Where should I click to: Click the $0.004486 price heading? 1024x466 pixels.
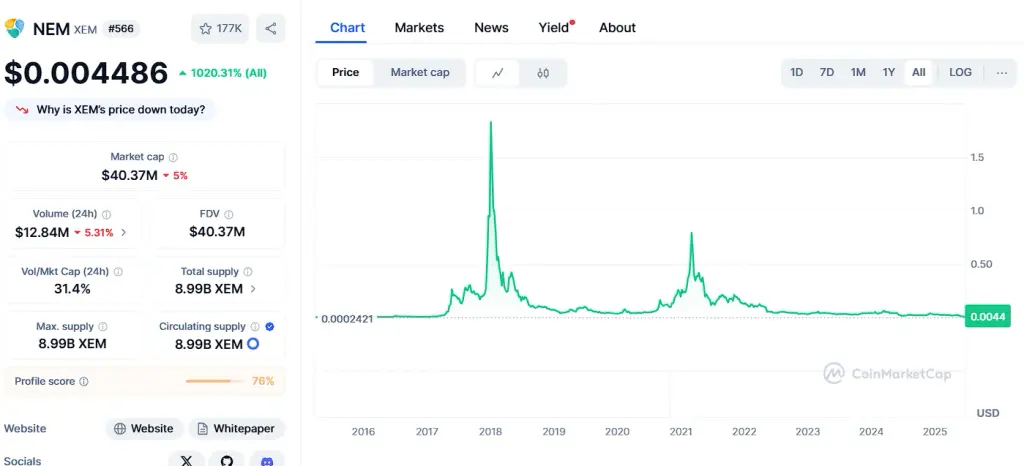[86, 73]
